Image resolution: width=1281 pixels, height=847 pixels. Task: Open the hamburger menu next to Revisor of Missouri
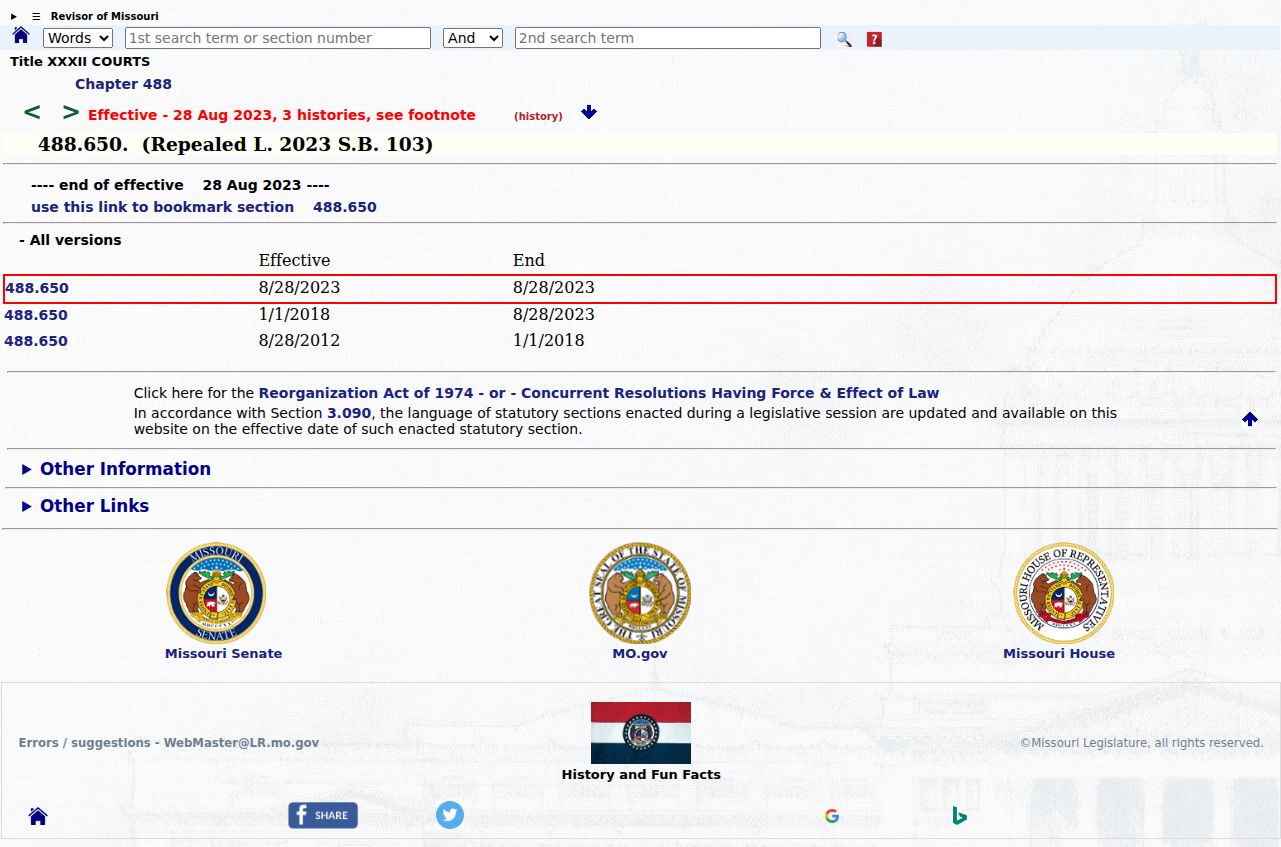click(36, 16)
